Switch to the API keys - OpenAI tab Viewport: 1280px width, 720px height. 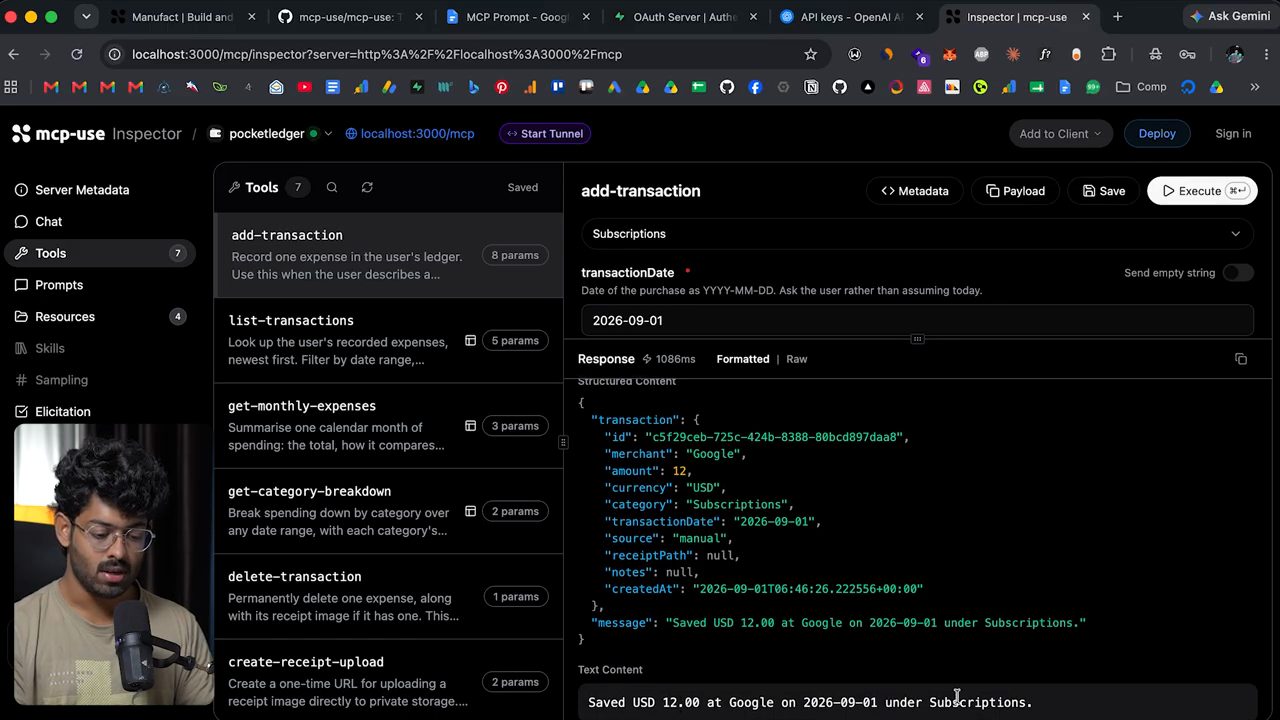[853, 17]
